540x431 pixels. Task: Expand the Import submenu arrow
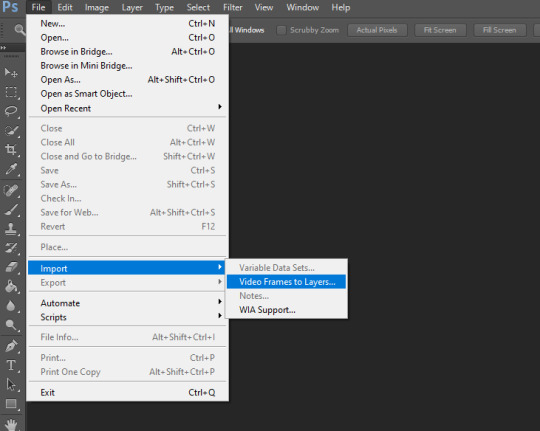coord(220,267)
